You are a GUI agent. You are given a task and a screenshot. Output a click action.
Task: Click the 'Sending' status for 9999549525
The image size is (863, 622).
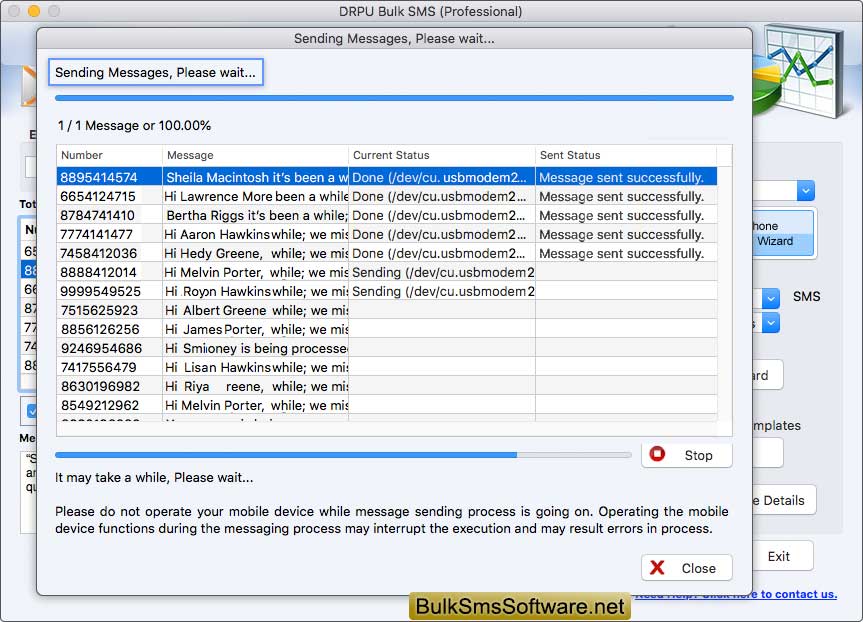coord(442,291)
